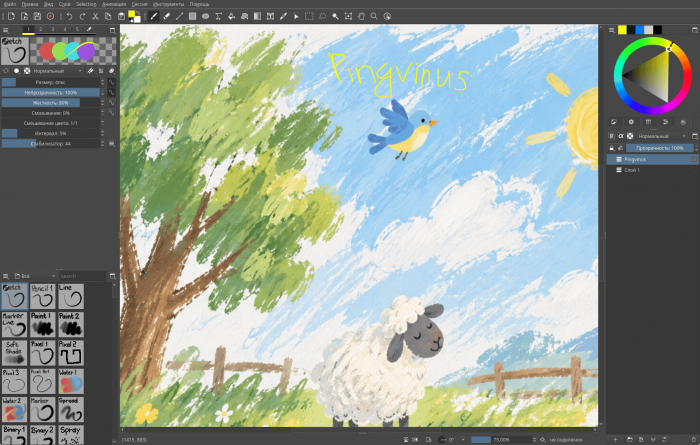This screenshot has width=700, height=445.
Task: Select the Laser pointer tool
Action: pyautogui.click(x=296, y=17)
